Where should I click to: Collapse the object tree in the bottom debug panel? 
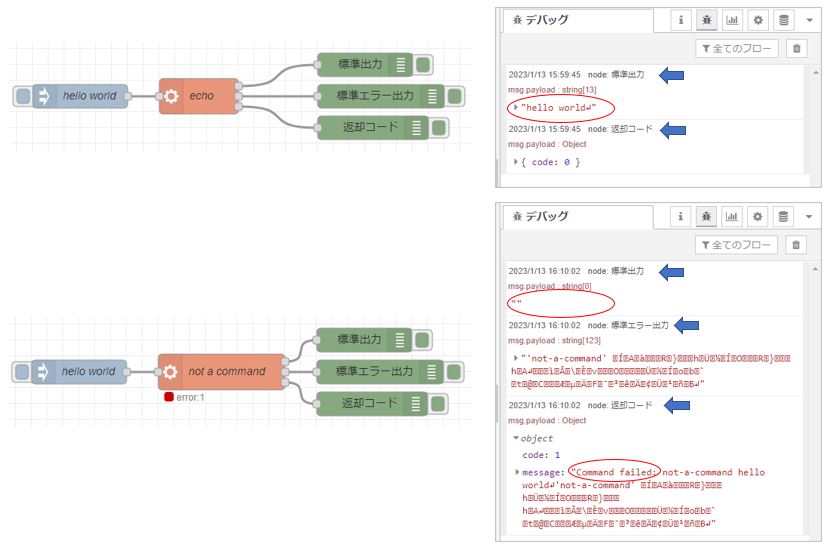(x=516, y=438)
